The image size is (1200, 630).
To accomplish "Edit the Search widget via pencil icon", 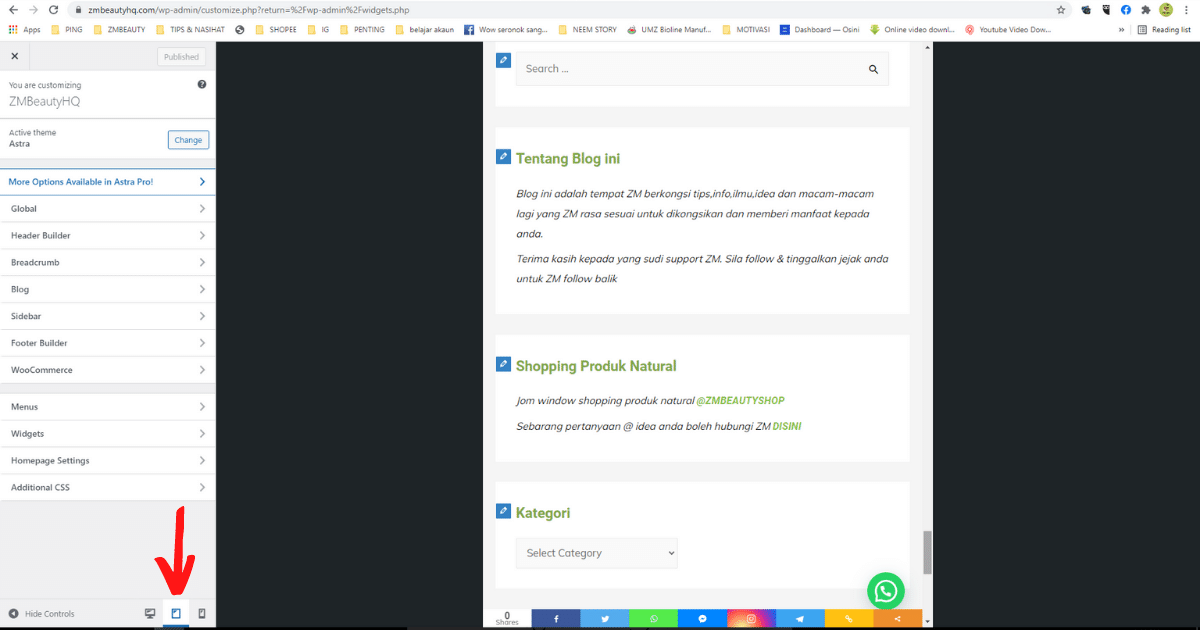I will click(503, 61).
